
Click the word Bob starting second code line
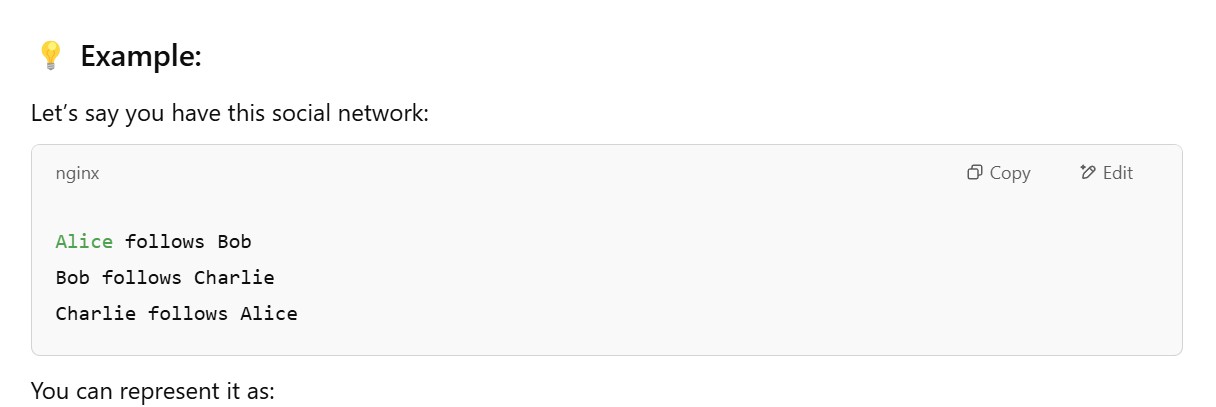tap(73, 277)
